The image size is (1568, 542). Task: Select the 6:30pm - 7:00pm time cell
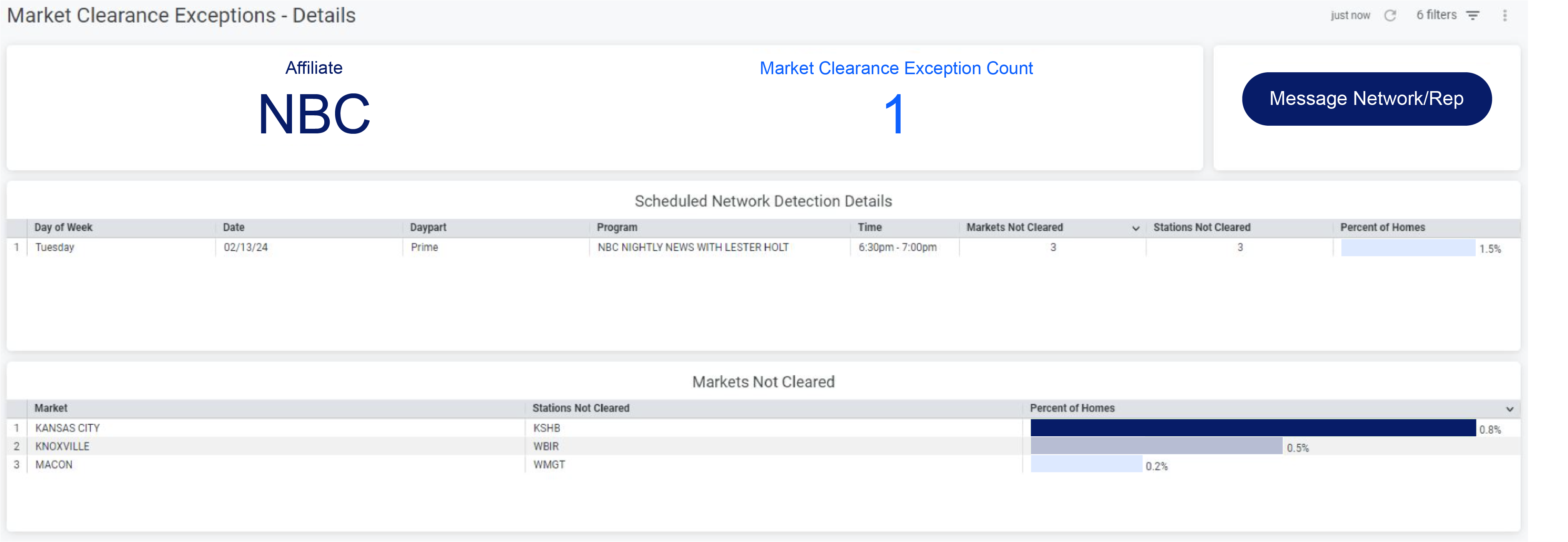tap(904, 247)
